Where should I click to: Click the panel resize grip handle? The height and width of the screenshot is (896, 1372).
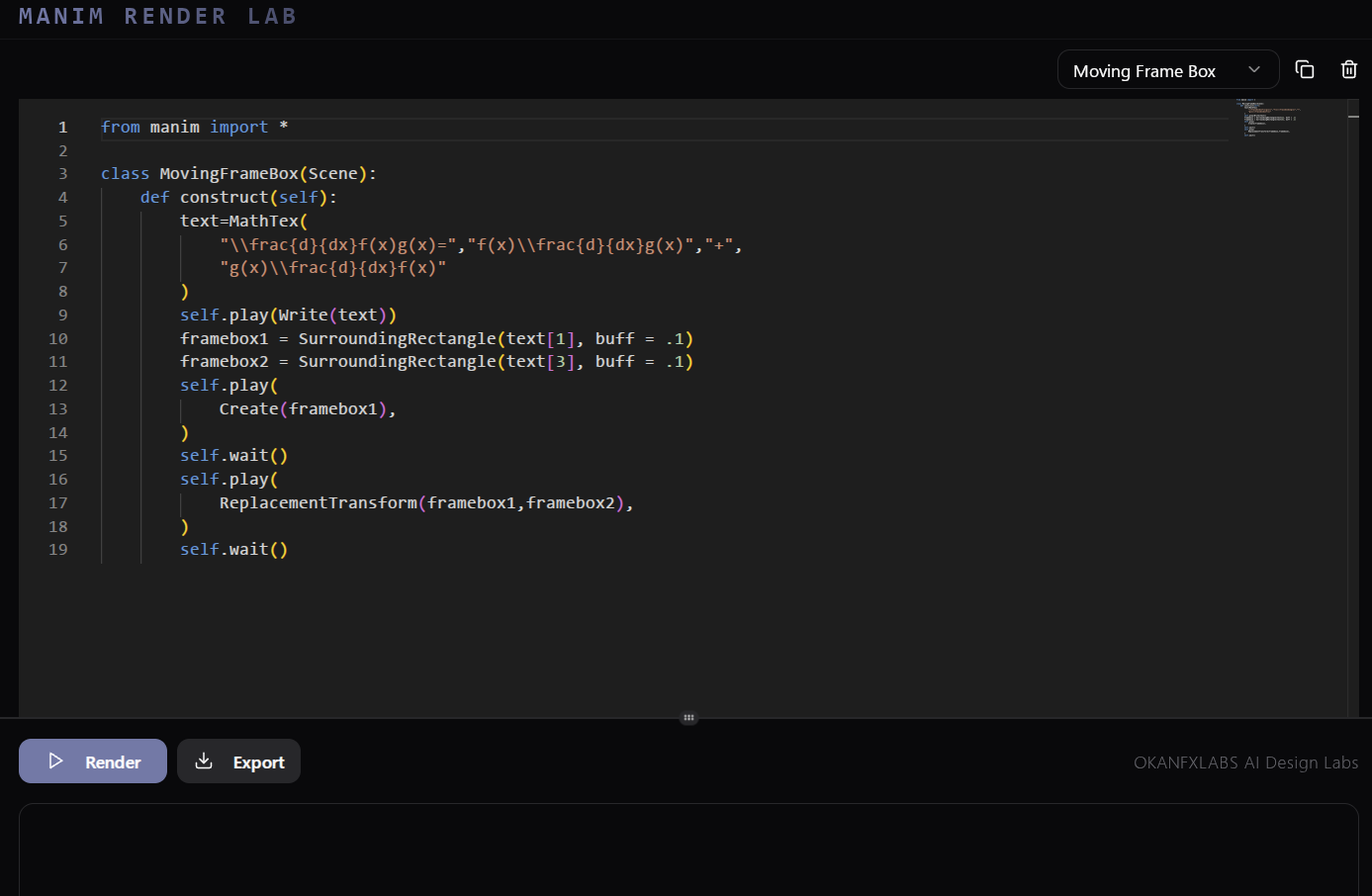688,718
